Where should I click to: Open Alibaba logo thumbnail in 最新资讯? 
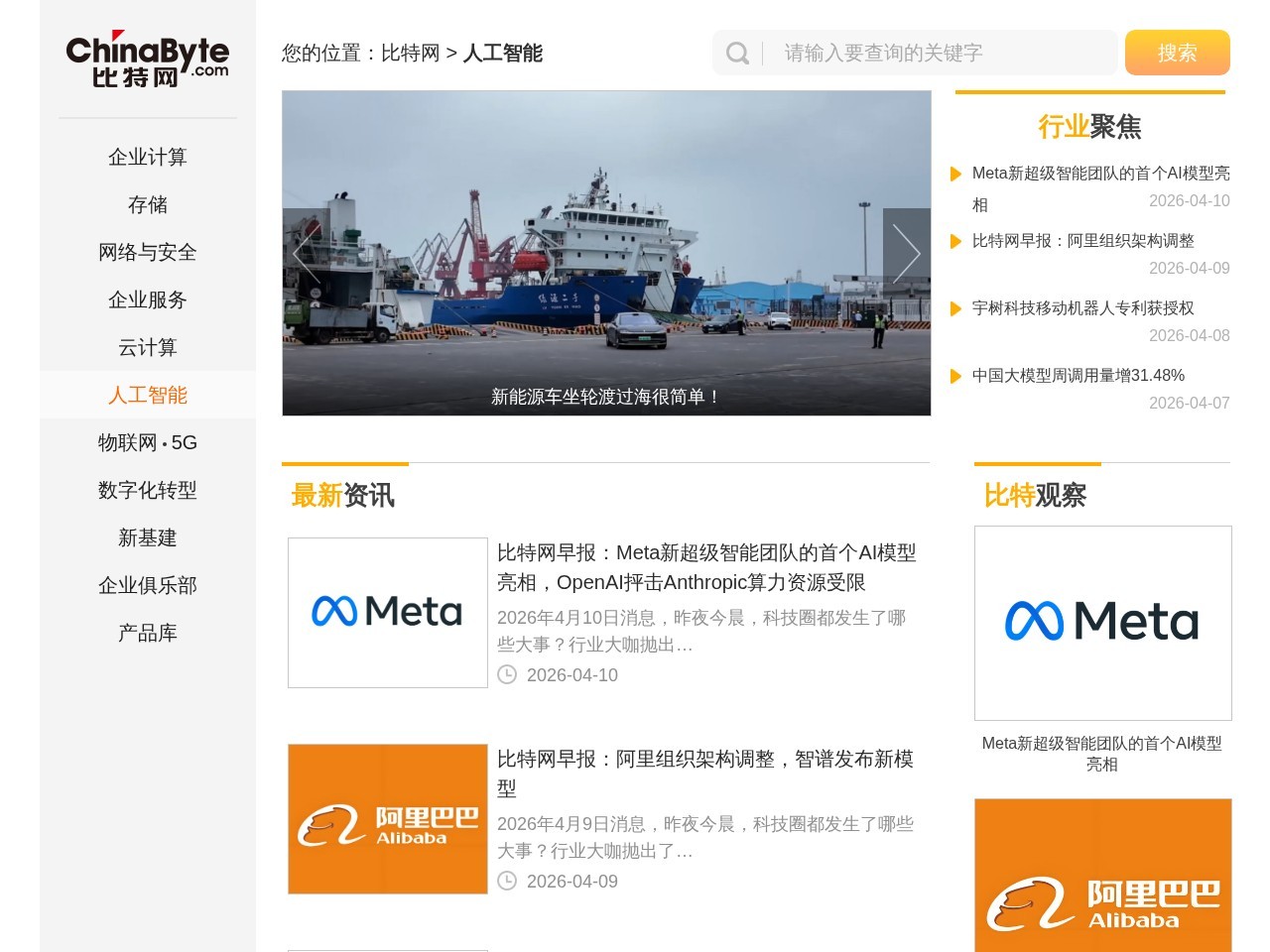[x=387, y=819]
